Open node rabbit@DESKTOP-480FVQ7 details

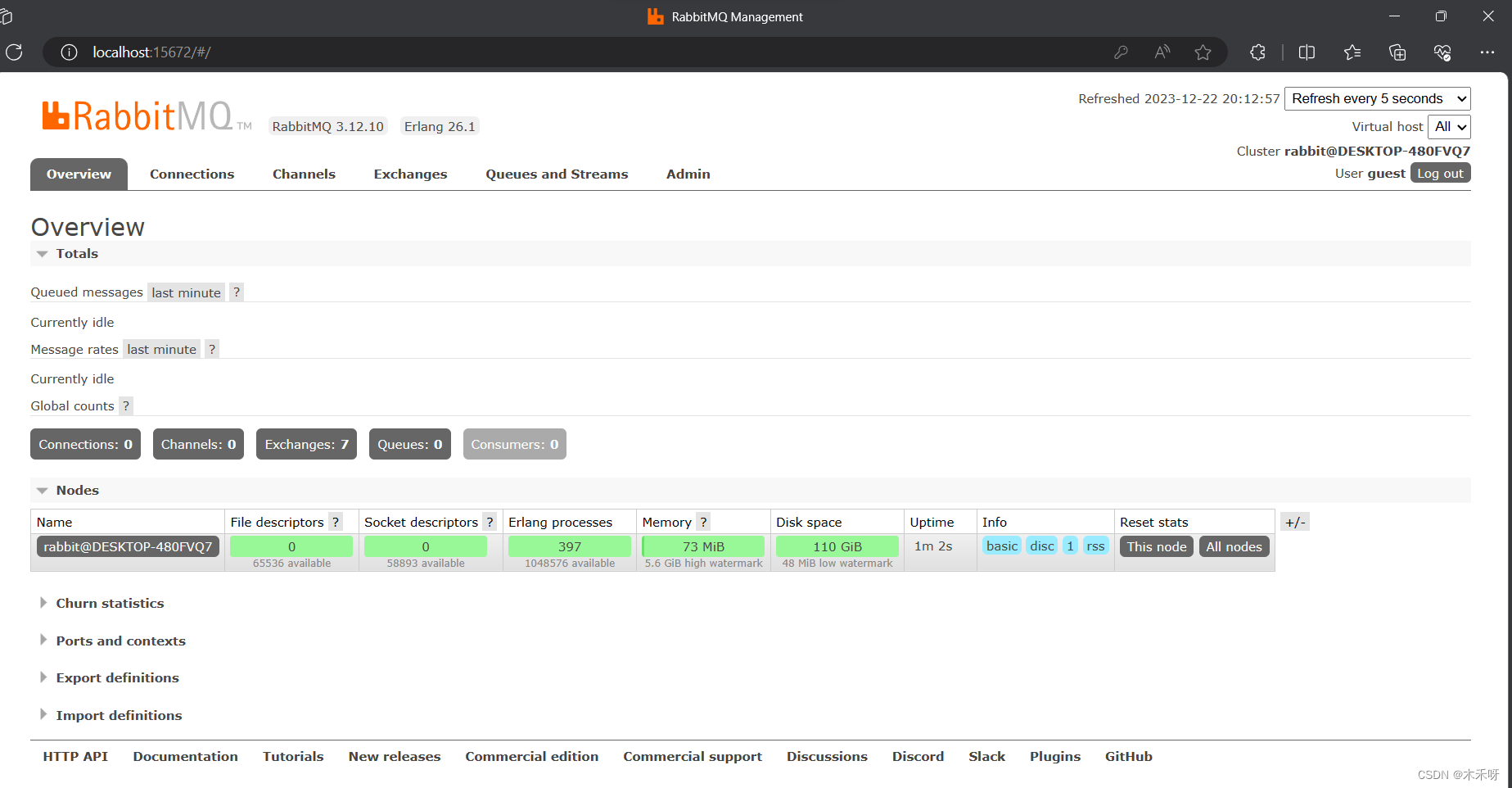128,546
